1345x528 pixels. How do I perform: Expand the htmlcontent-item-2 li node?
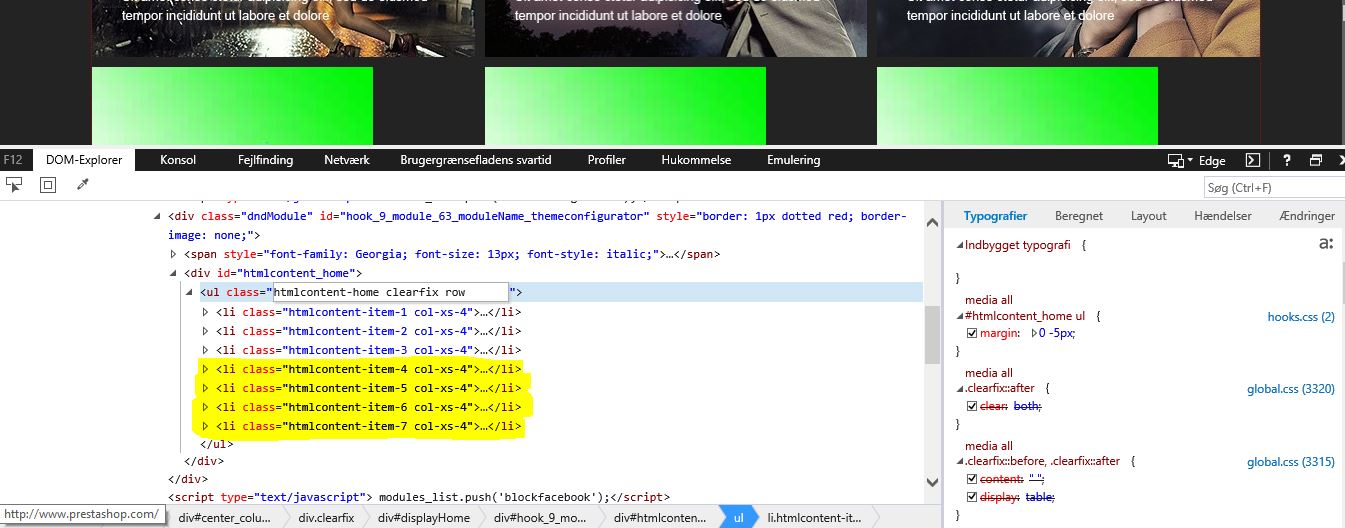tap(206, 330)
